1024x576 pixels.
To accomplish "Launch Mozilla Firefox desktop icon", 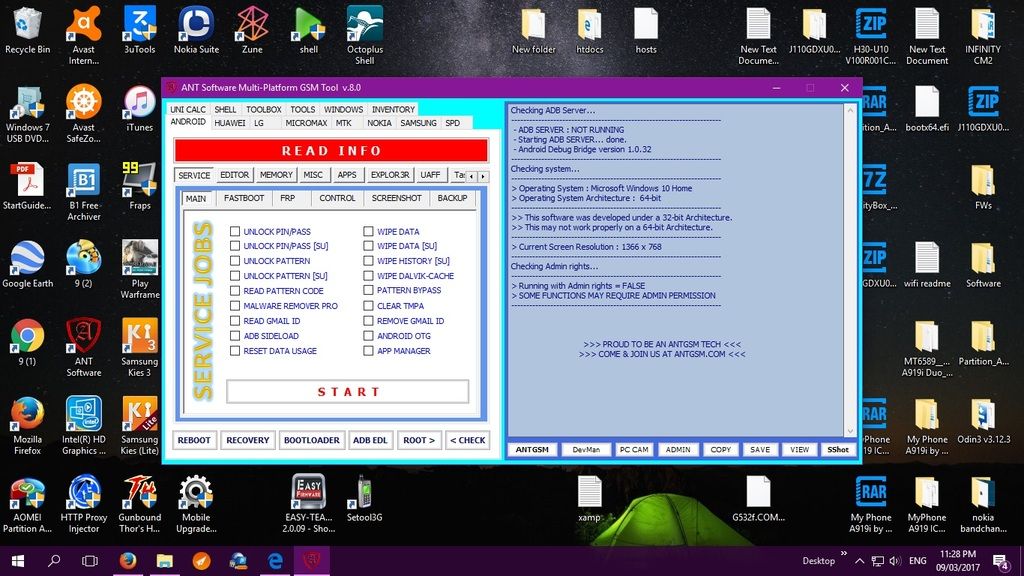I will (27, 426).
